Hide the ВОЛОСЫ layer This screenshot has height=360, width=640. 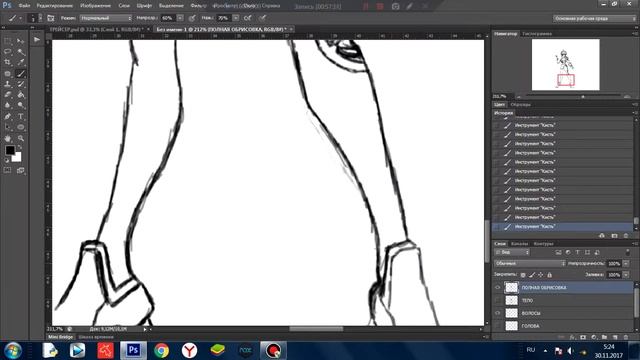click(x=498, y=313)
